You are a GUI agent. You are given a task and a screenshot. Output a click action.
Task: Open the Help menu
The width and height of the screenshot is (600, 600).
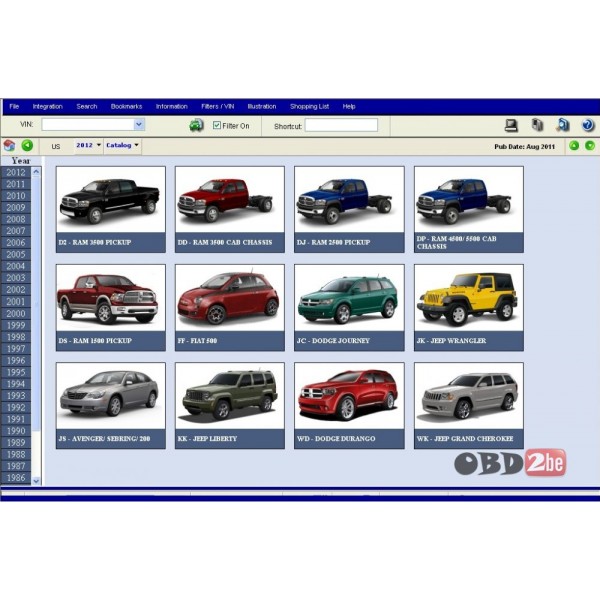[x=349, y=106]
